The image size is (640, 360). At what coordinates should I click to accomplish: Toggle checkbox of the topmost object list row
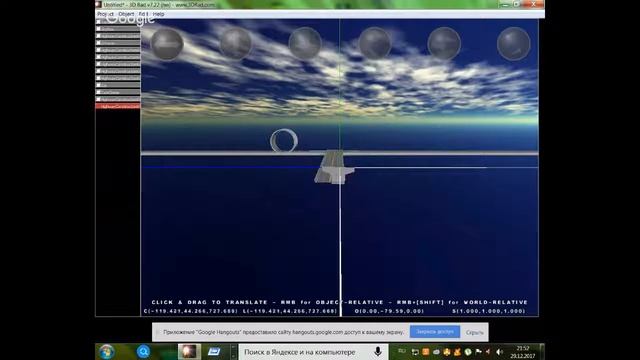[x=99, y=22]
